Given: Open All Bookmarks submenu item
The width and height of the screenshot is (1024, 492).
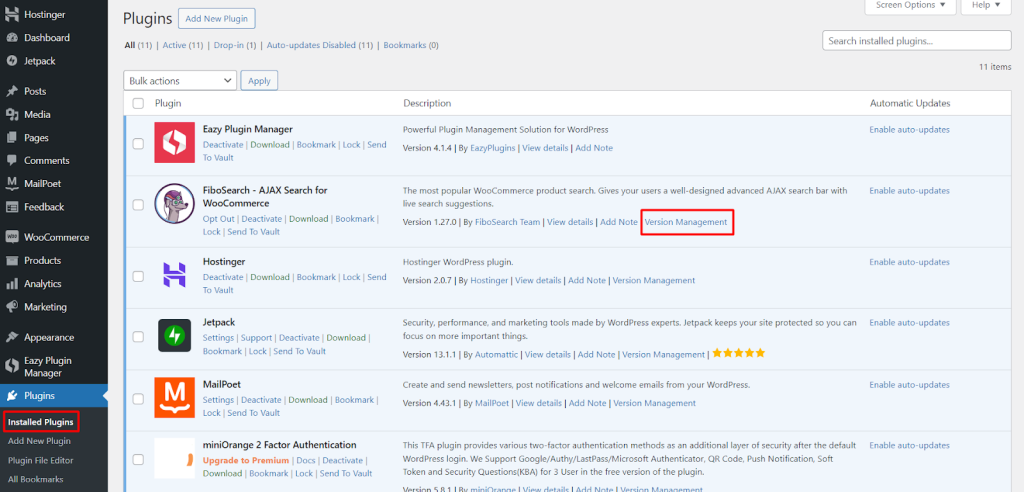Looking at the screenshot, I should pyautogui.click(x=35, y=479).
